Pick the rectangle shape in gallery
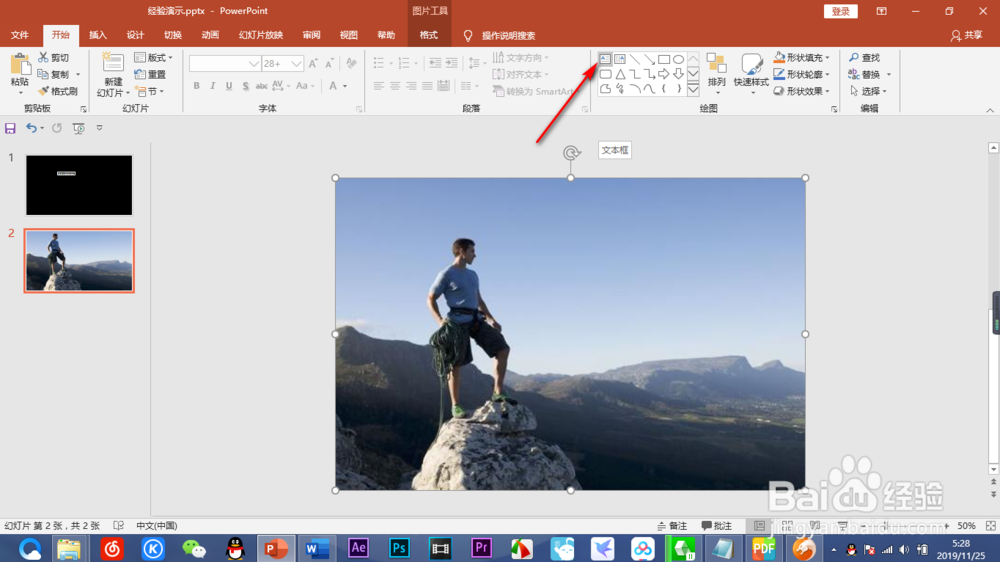 (x=664, y=59)
